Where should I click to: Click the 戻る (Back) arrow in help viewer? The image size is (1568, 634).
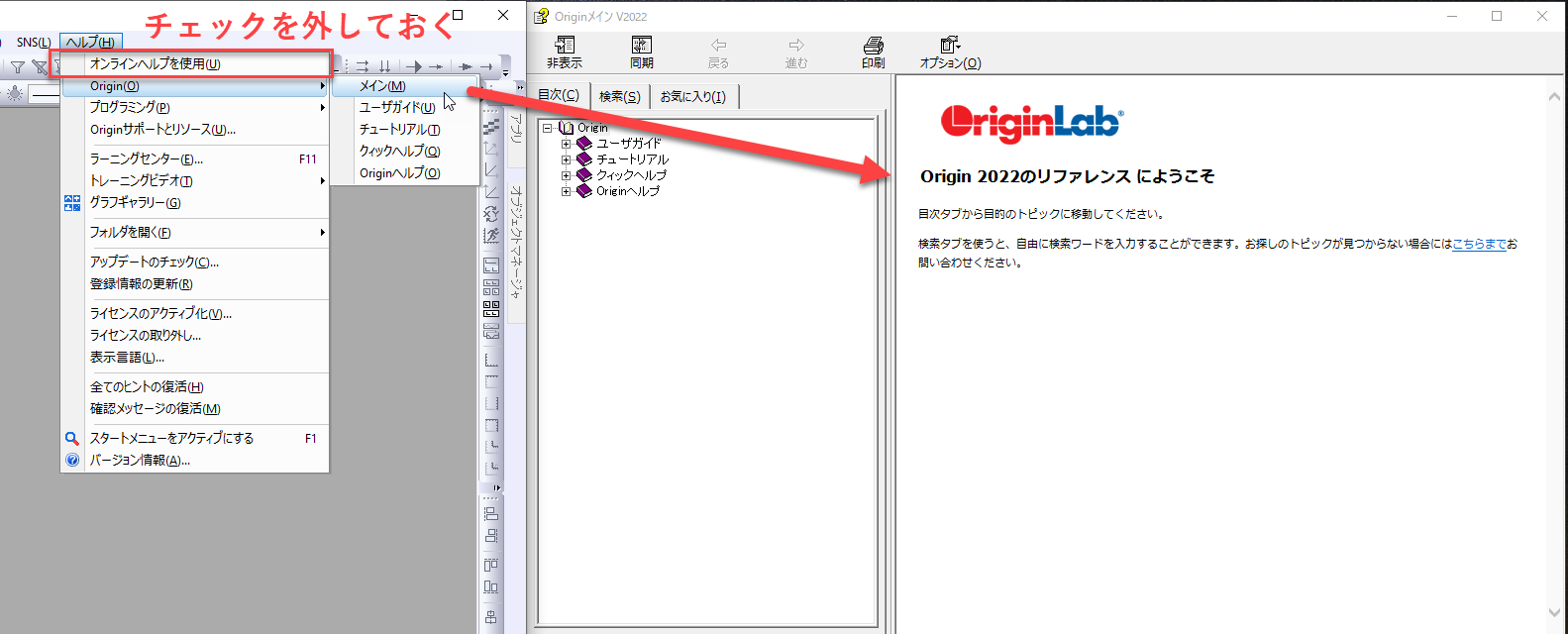tap(718, 45)
